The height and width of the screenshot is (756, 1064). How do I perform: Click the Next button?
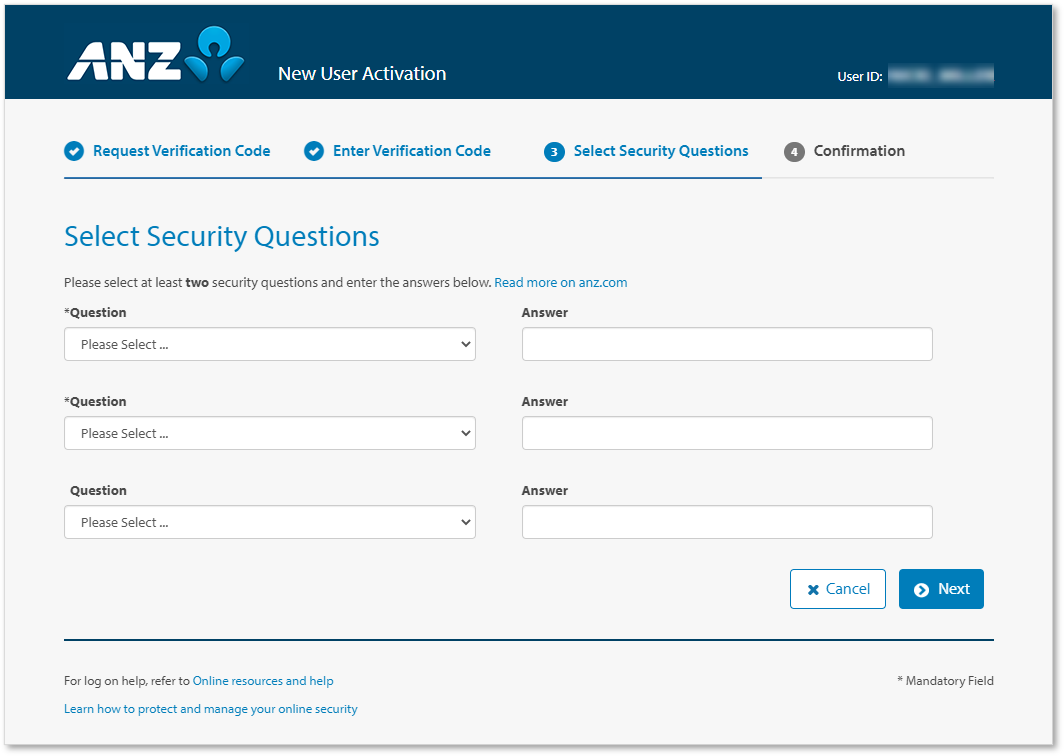coord(941,589)
